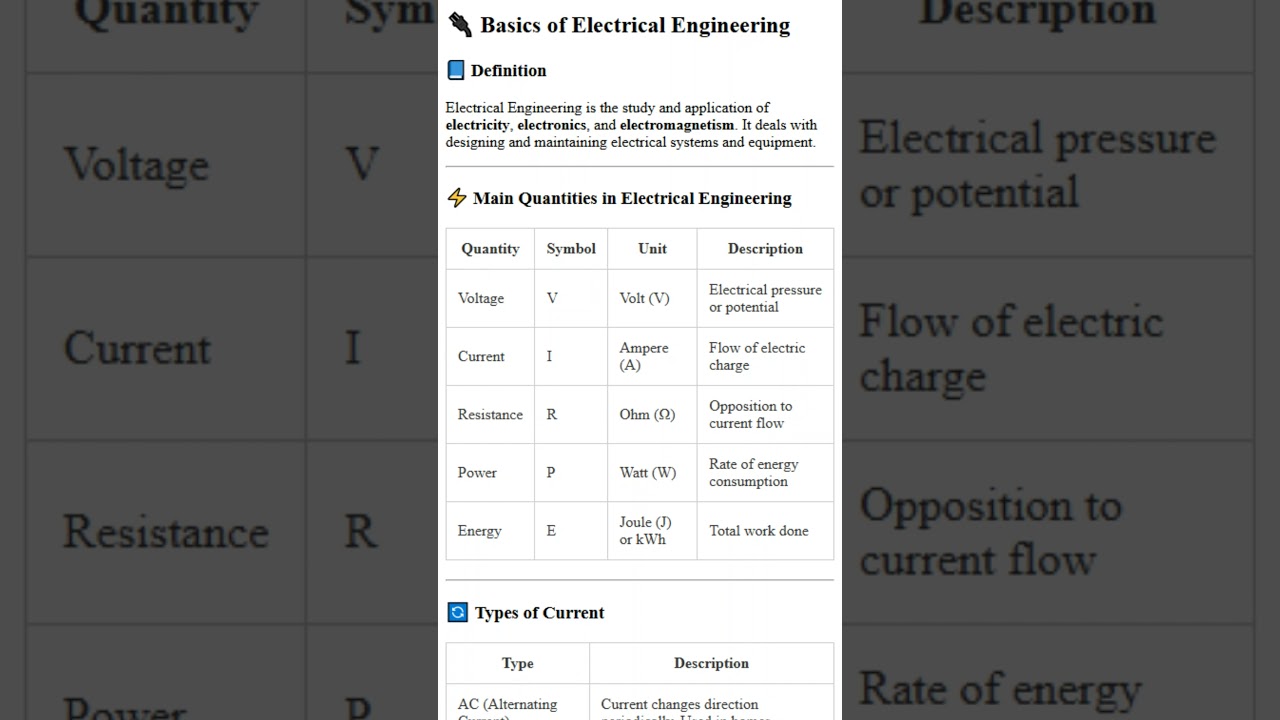
Task: Click the 'Ohm (Ω)' unit cell
Action: click(x=647, y=414)
